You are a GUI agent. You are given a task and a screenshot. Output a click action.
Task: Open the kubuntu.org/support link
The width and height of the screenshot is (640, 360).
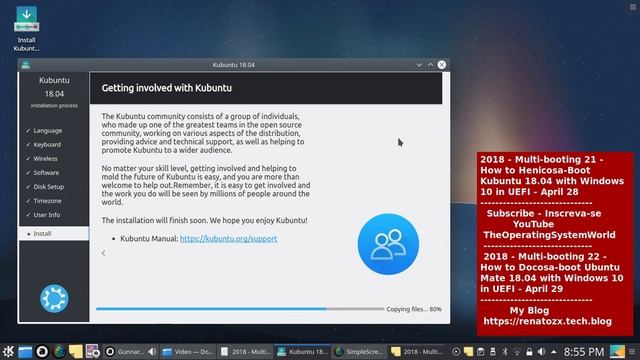(229, 238)
